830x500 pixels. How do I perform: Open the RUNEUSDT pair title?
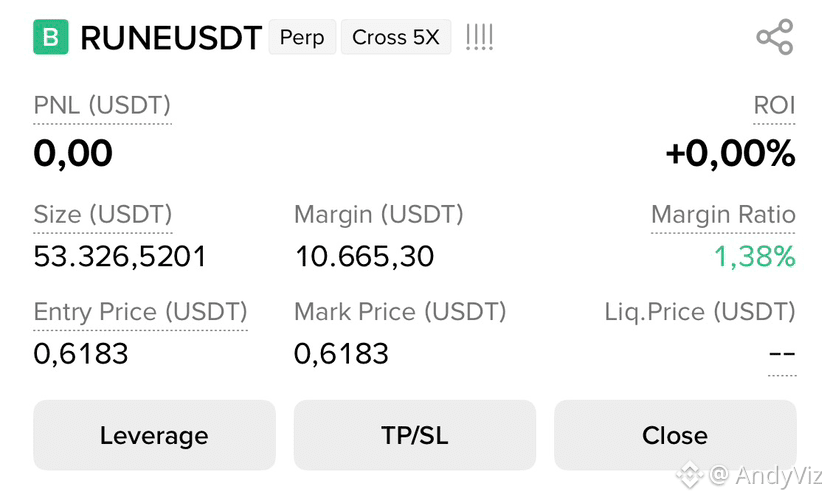coord(171,38)
